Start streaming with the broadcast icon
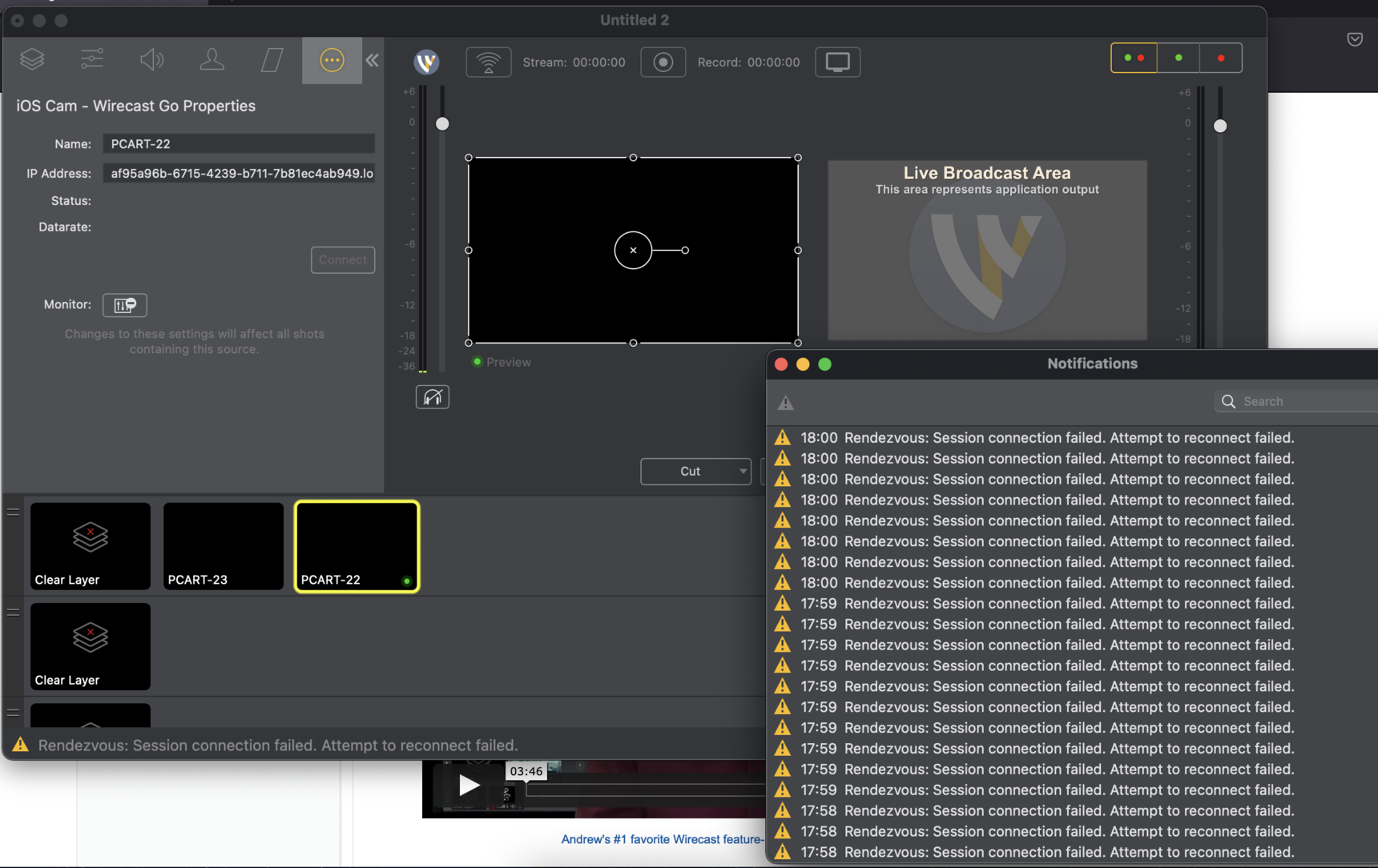This screenshot has width=1378, height=868. (x=489, y=62)
